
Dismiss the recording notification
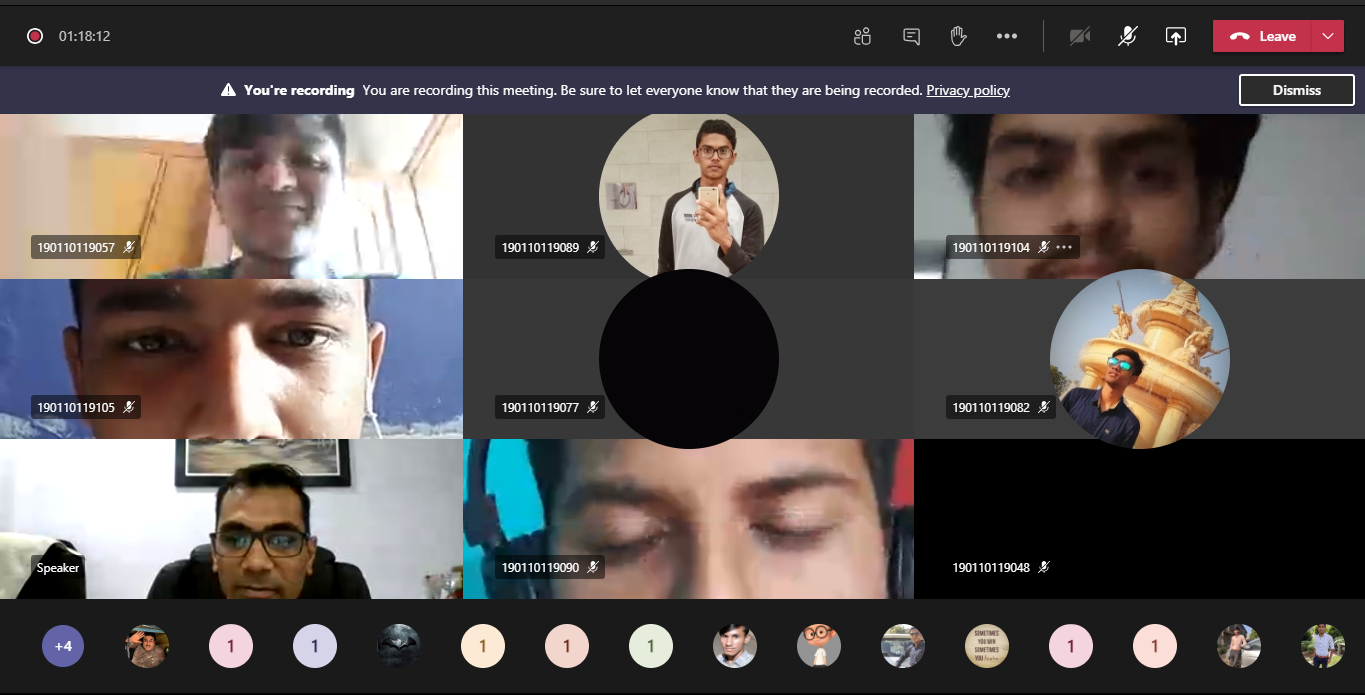pos(1296,90)
